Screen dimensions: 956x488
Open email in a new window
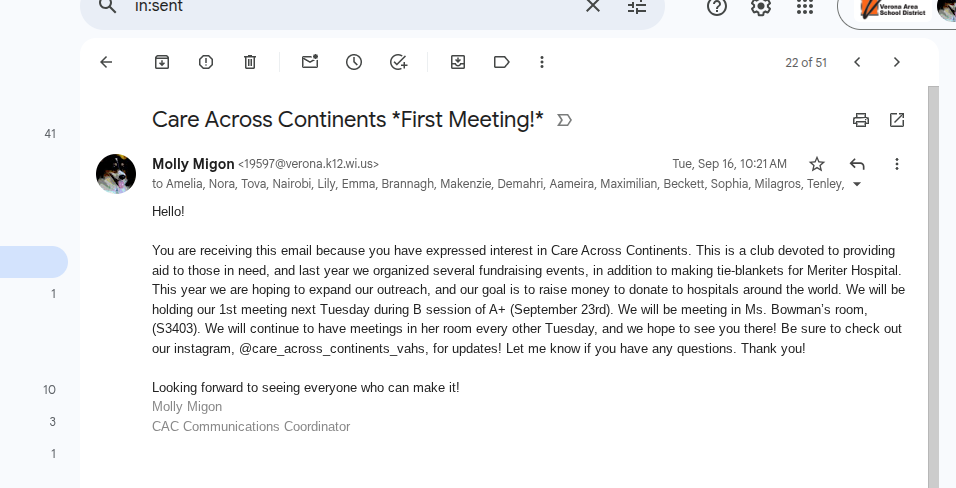tap(897, 120)
